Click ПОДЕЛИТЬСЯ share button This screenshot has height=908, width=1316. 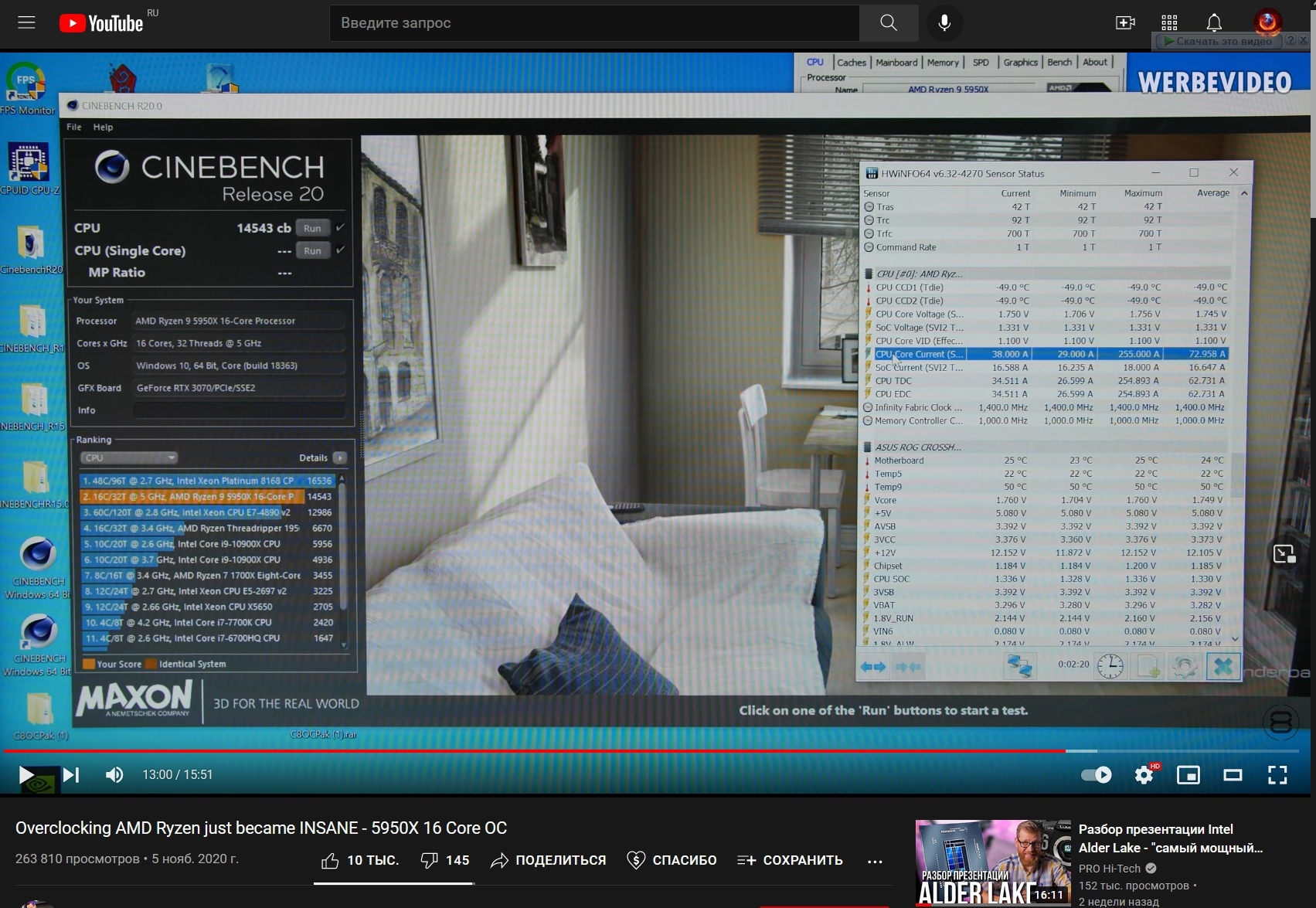[x=549, y=860]
